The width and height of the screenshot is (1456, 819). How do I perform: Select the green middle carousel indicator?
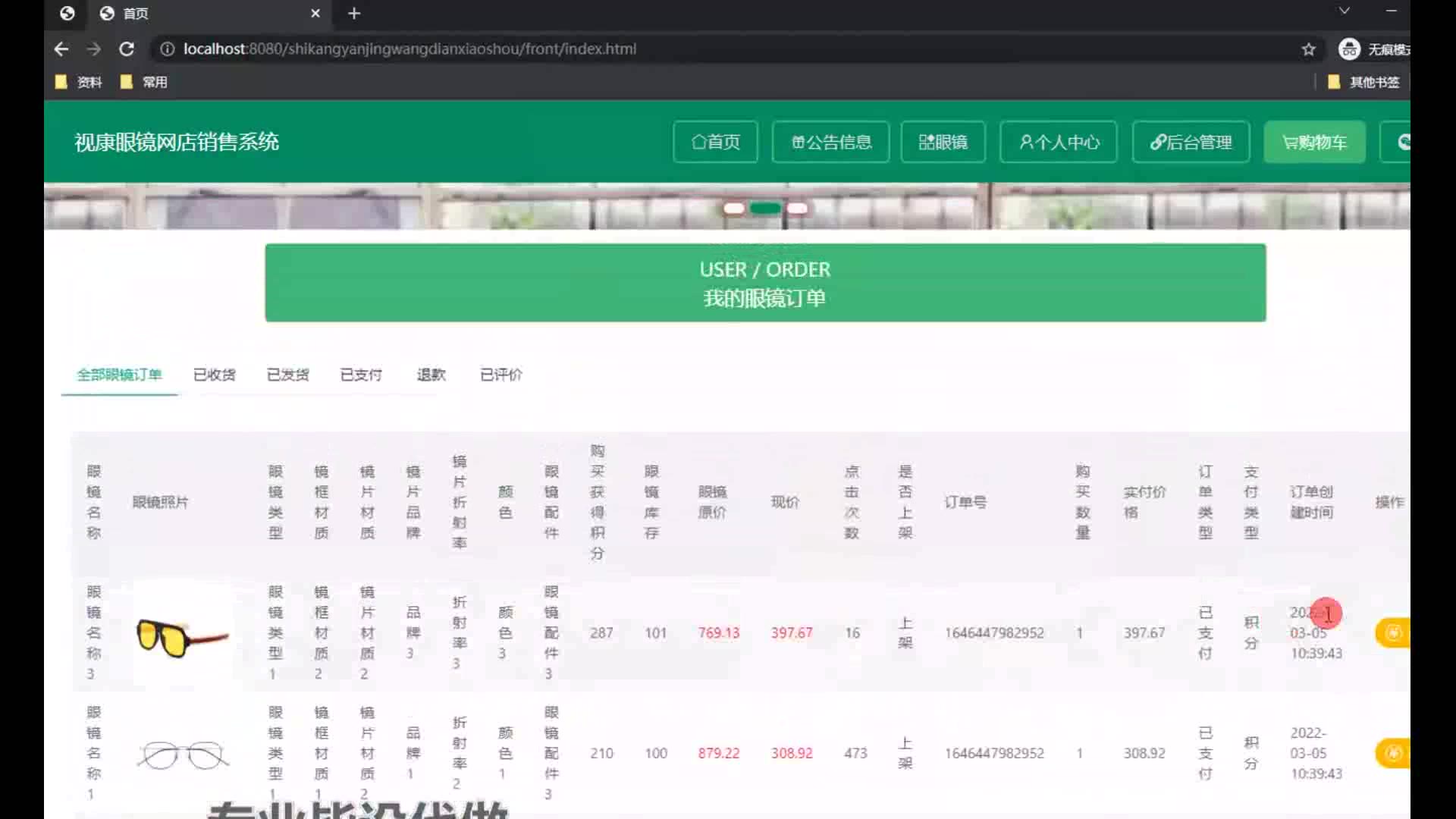(x=765, y=209)
